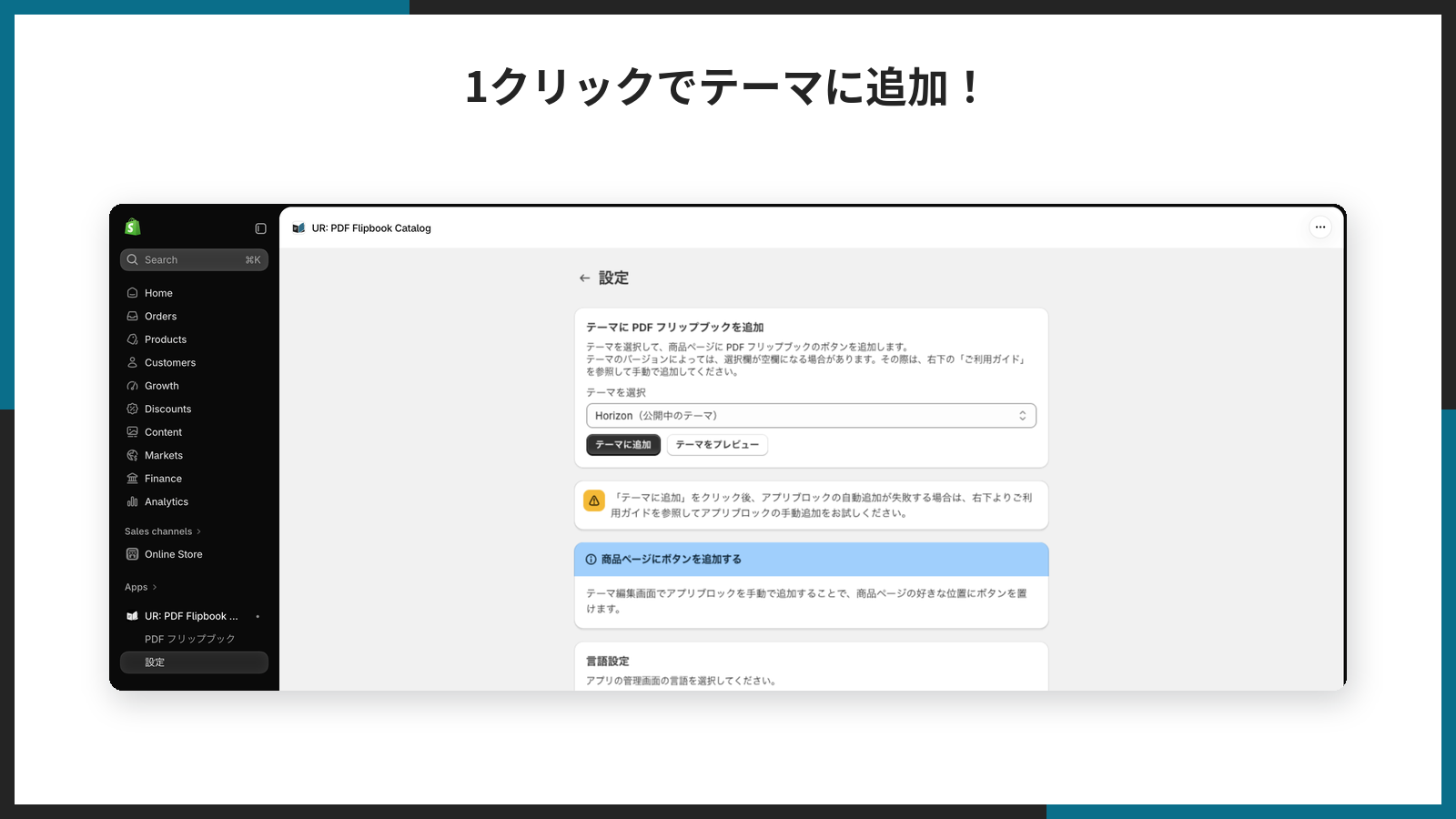Click the Analytics bar chart icon
Image resolution: width=1456 pixels, height=819 pixels.
pos(133,501)
